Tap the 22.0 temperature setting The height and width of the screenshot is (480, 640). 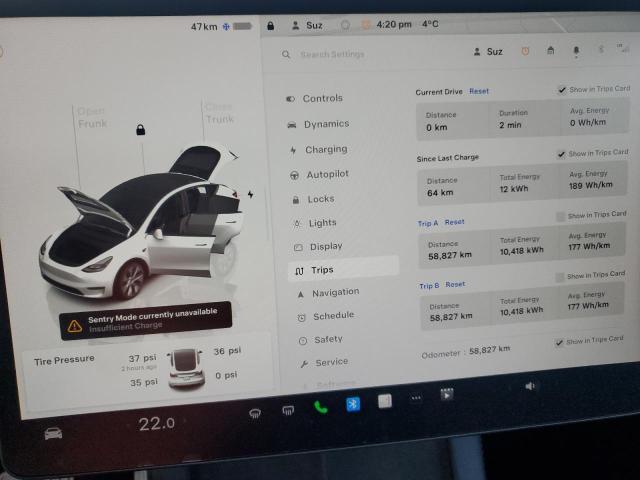[x=157, y=424]
